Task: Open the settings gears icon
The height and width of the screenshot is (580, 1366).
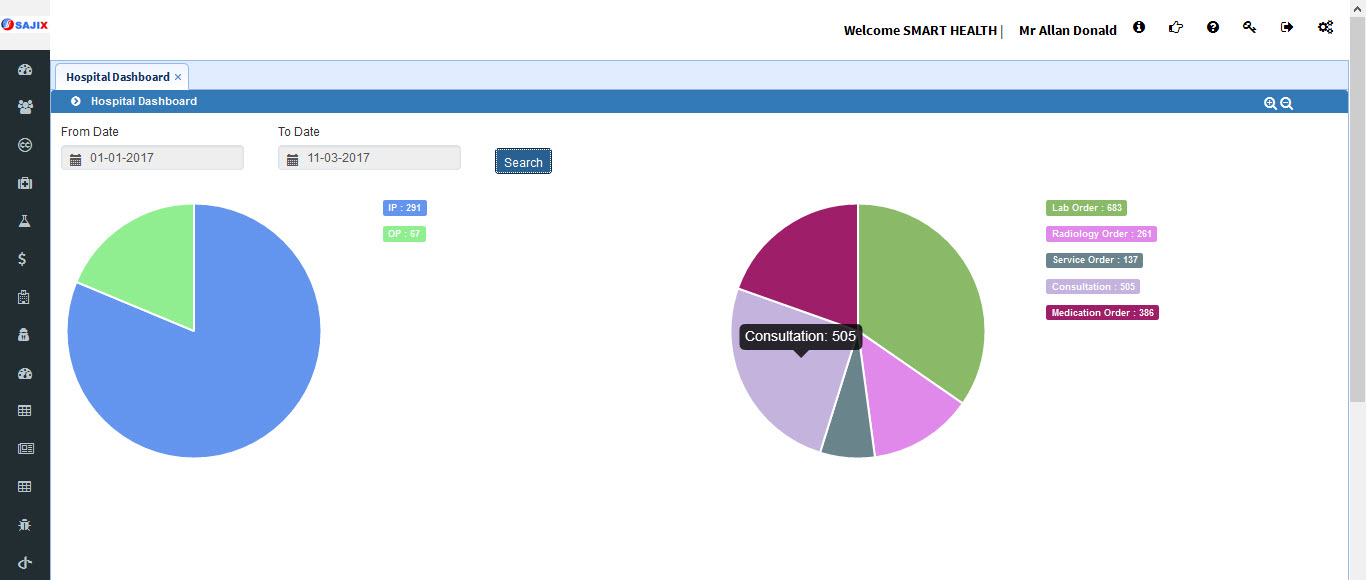Action: [1325, 28]
